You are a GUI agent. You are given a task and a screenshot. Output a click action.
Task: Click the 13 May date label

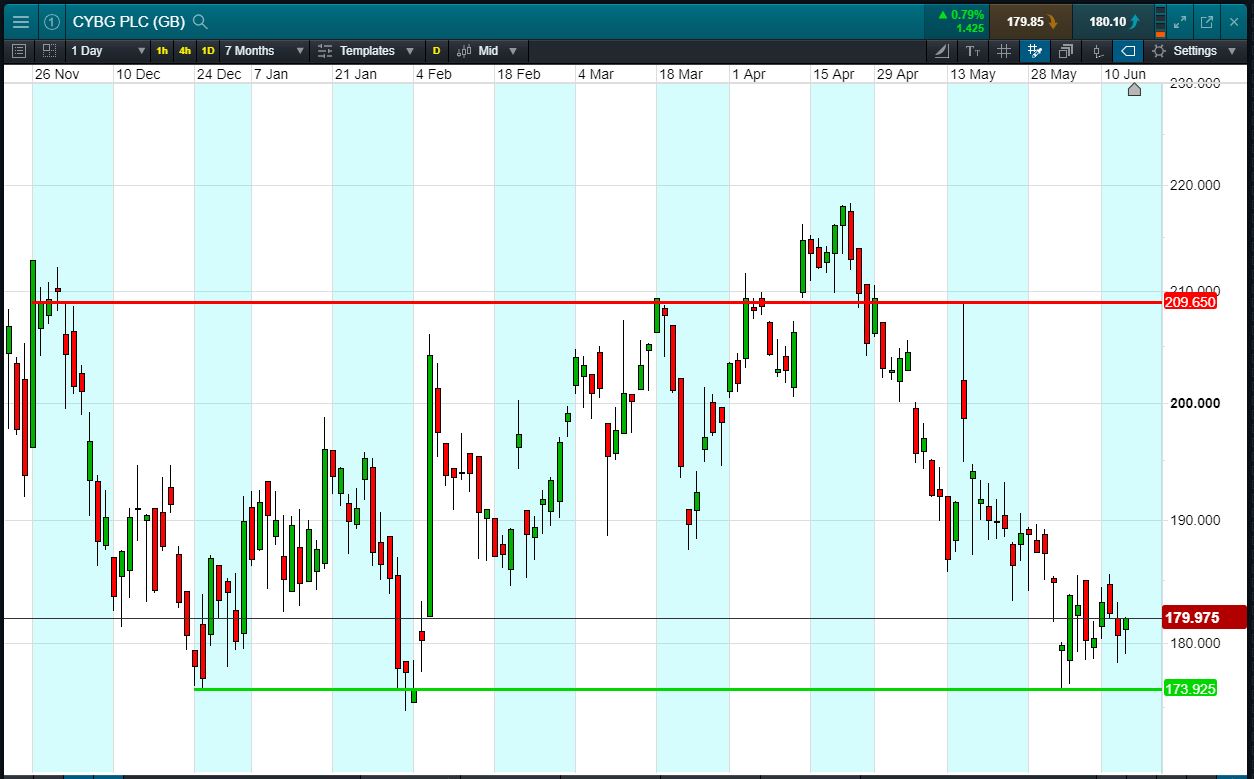pos(973,74)
